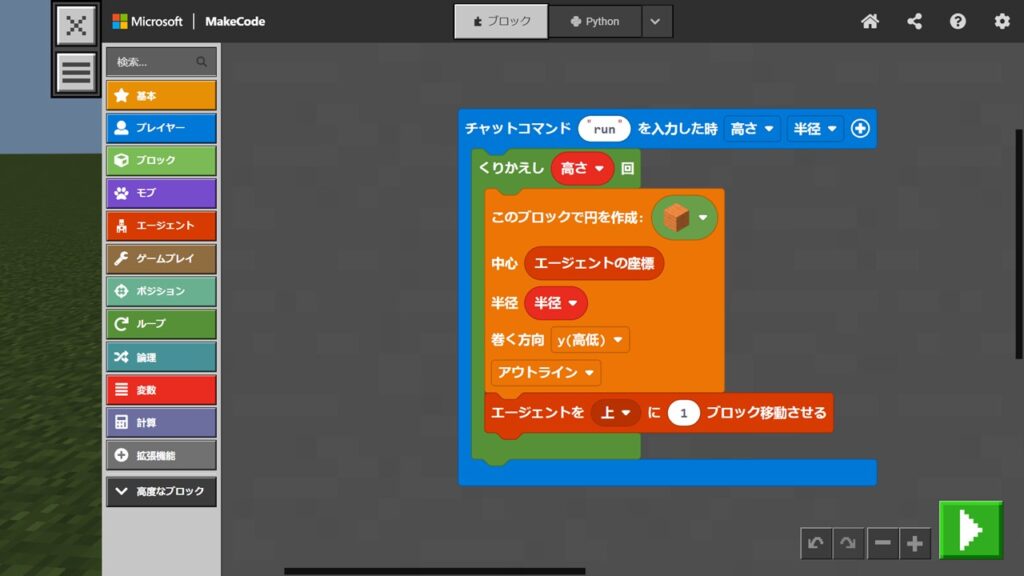
Task: Zoom in with the plus button
Action: [x=914, y=543]
